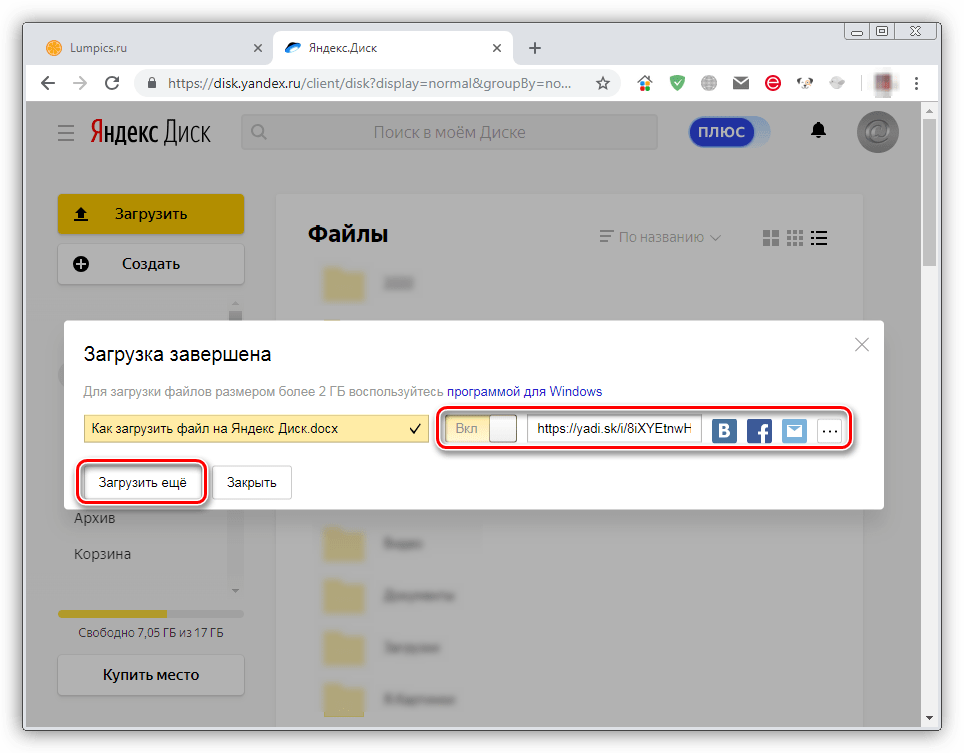Open the user account avatar

coord(877,132)
